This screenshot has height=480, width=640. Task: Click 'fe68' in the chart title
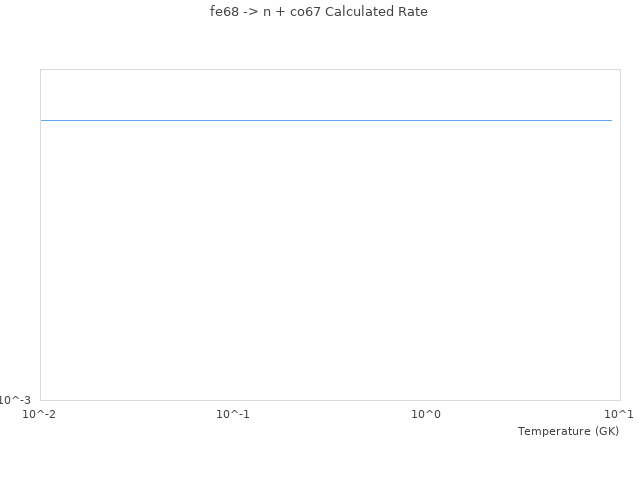pyautogui.click(x=224, y=12)
